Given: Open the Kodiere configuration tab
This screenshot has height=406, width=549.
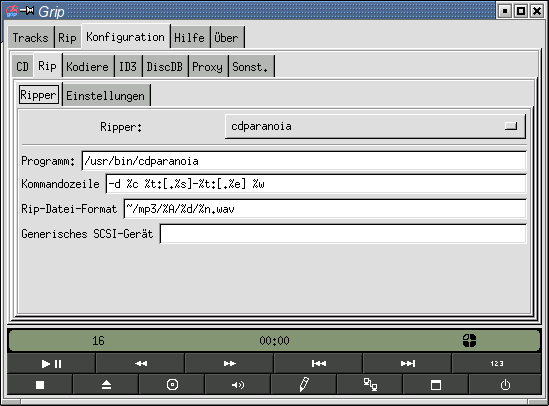Looking at the screenshot, I should [88, 66].
